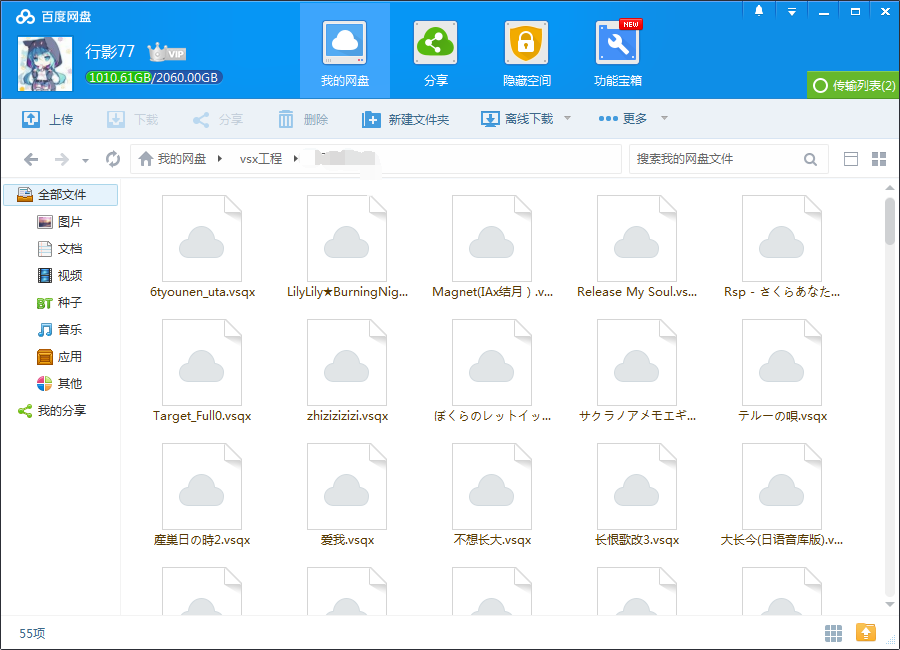The image size is (900, 650).
Task: Expand the arrow after 我的网盘 breadcrumb
Action: pyautogui.click(x=220, y=158)
